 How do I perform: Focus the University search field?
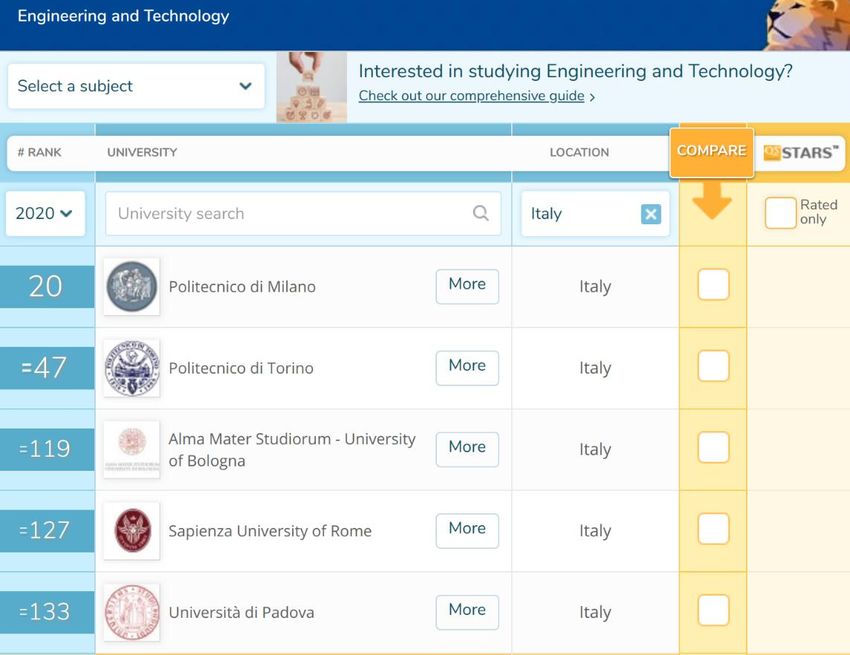(303, 214)
